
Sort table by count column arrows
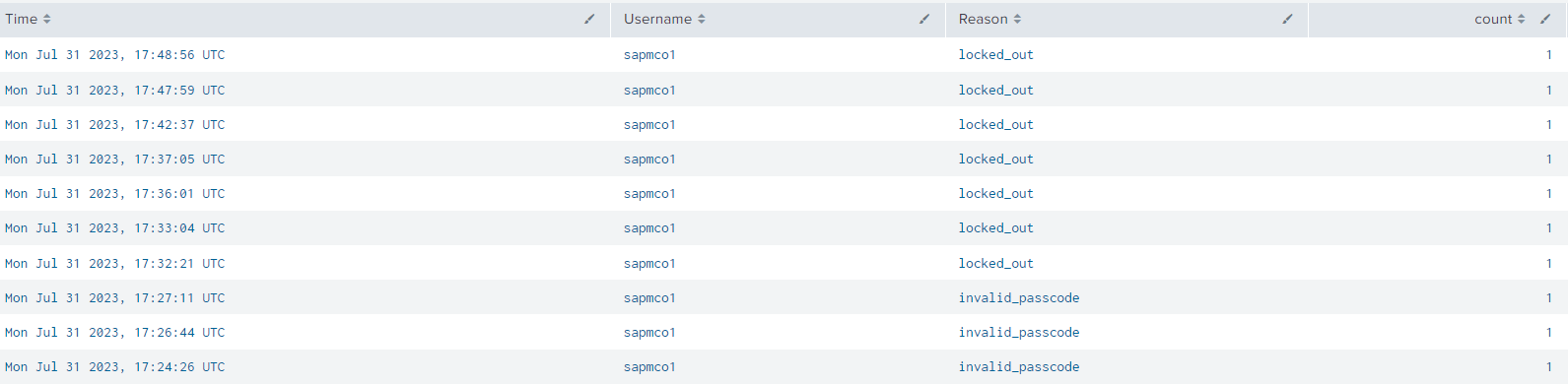tap(1521, 19)
